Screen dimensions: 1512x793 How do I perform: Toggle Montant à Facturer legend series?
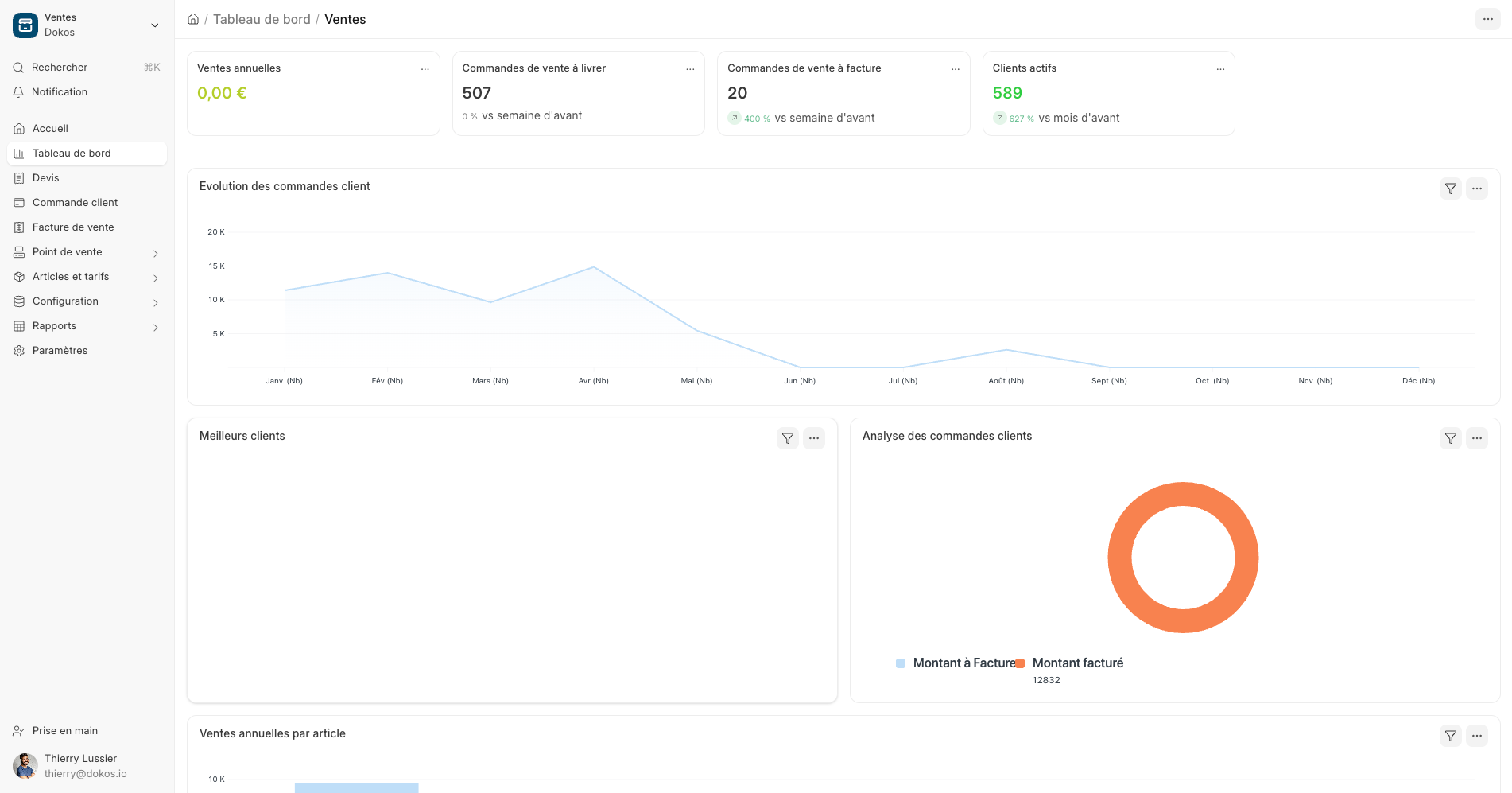(x=957, y=663)
